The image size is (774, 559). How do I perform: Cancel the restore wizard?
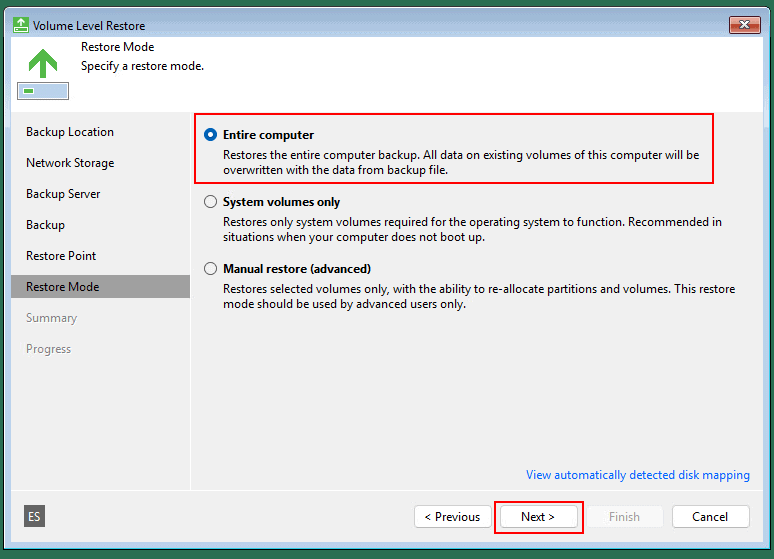(710, 517)
